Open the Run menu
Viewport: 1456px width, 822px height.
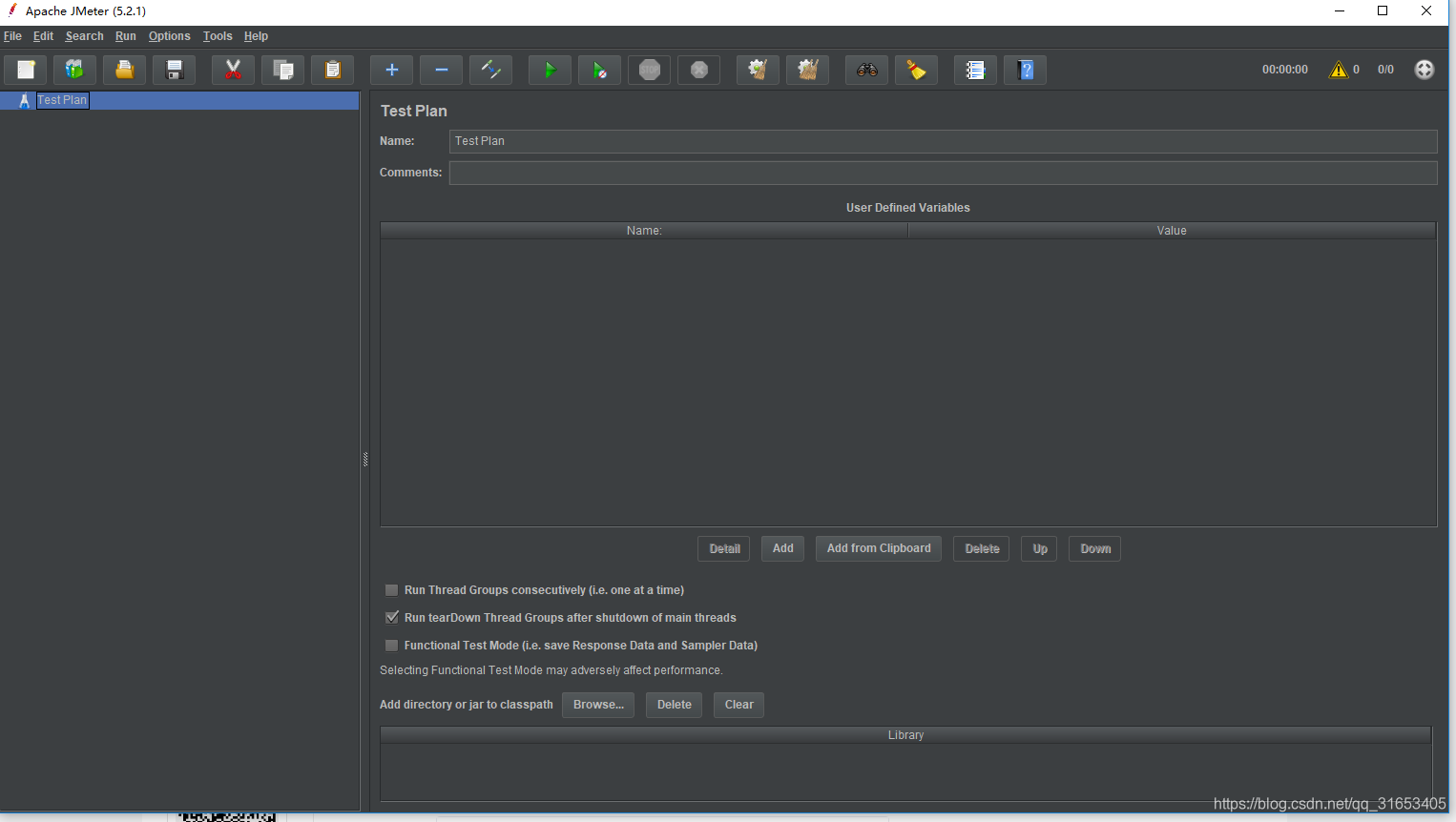click(126, 36)
